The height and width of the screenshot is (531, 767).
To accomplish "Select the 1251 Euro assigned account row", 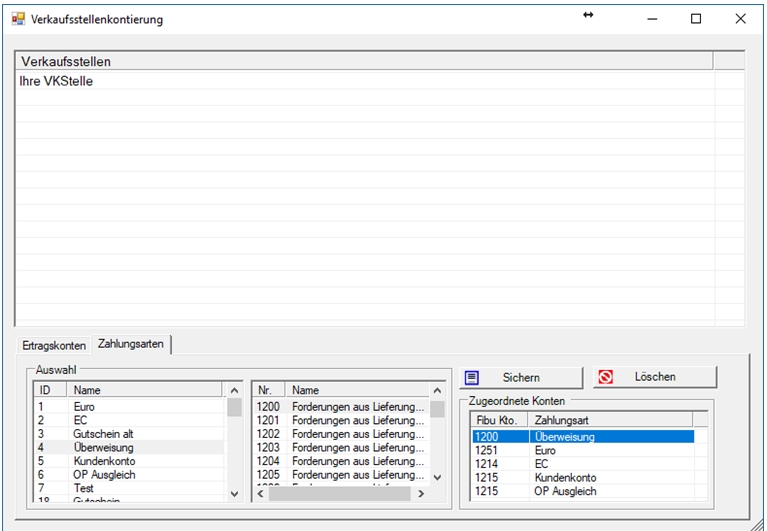I will click(582, 451).
